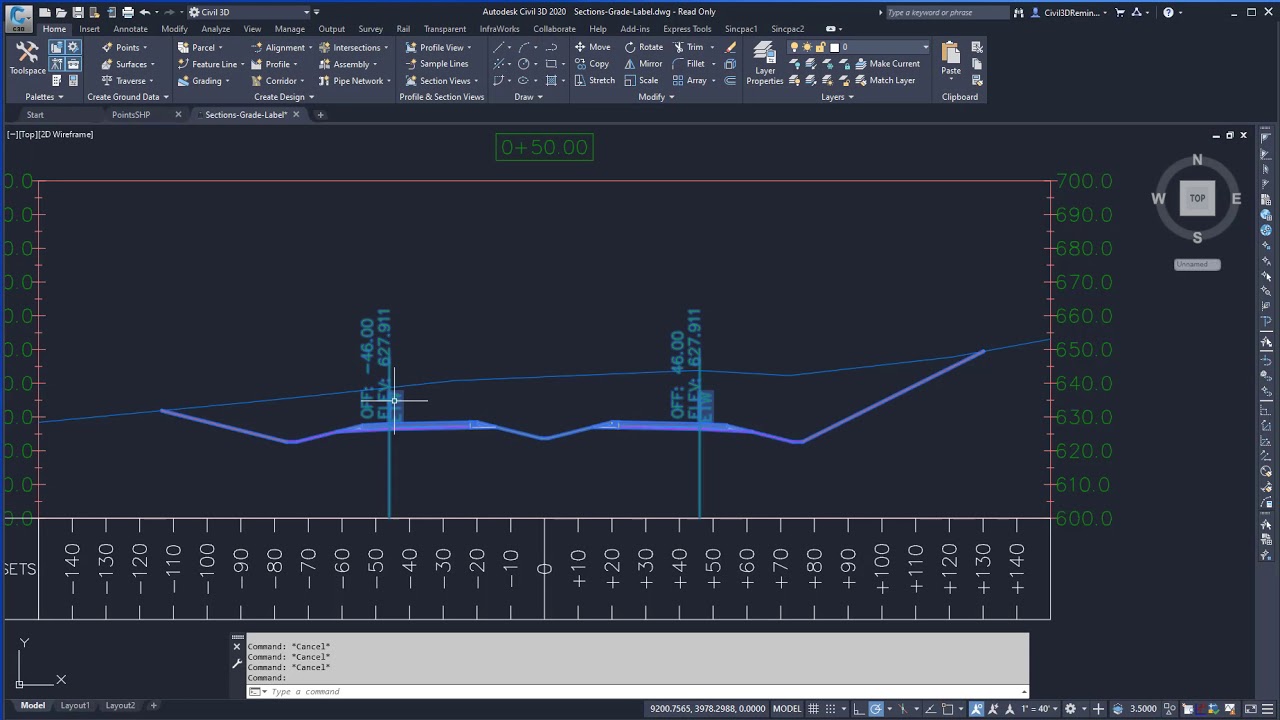Open the Civil3DRemin user account menu
Screen dimensions: 1280x720
pos(1071,12)
